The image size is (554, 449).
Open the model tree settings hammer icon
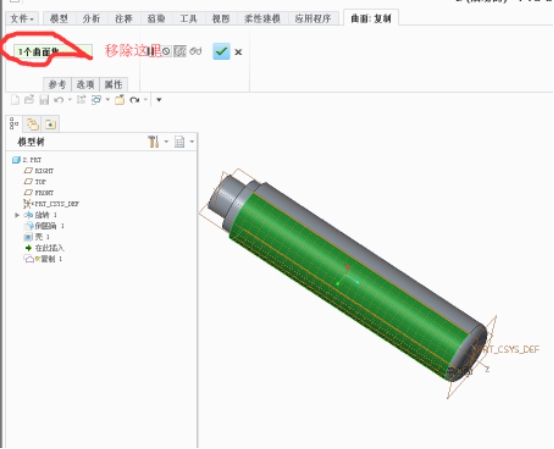click(x=154, y=142)
